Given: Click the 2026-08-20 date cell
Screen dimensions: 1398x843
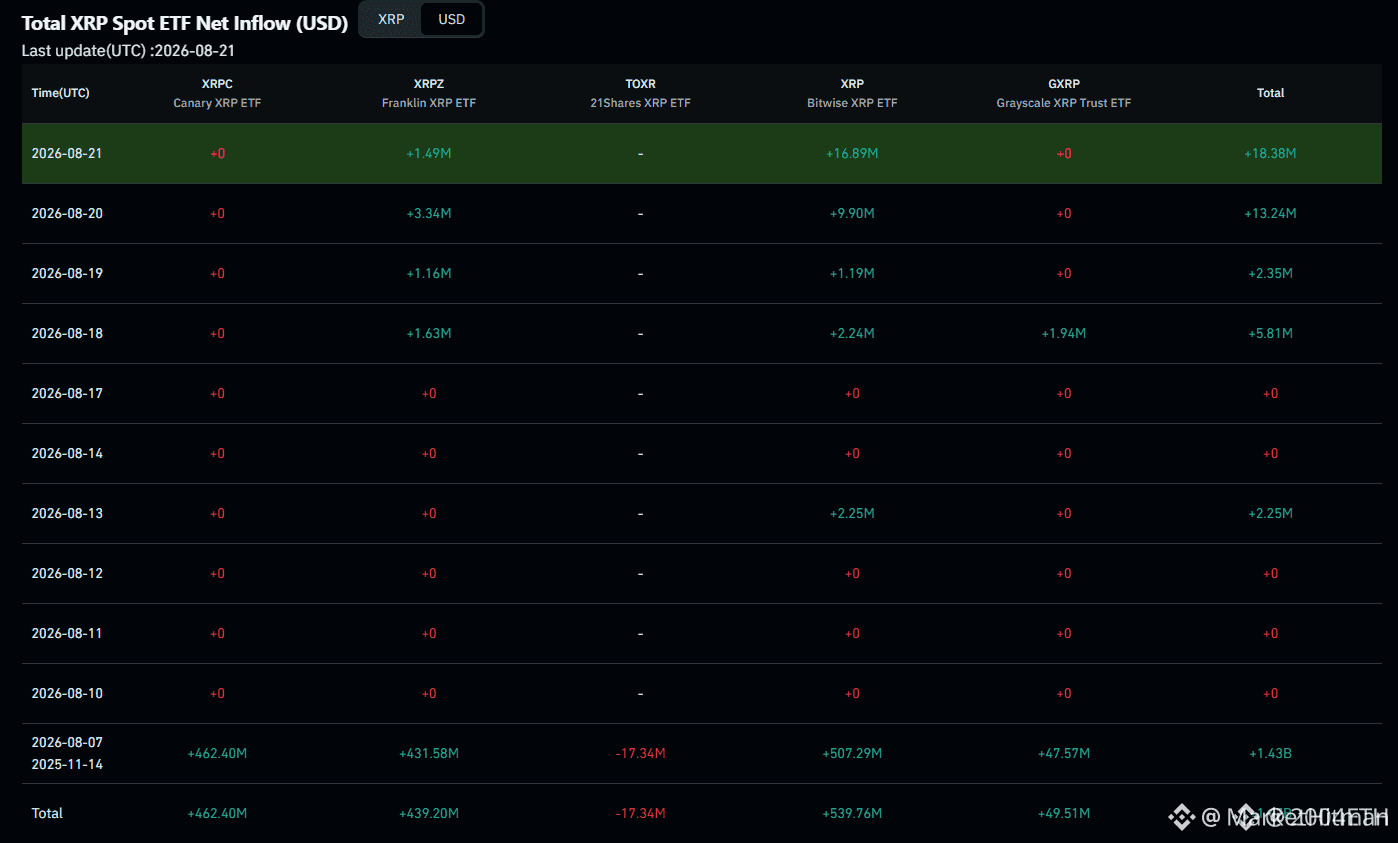Looking at the screenshot, I should [67, 213].
